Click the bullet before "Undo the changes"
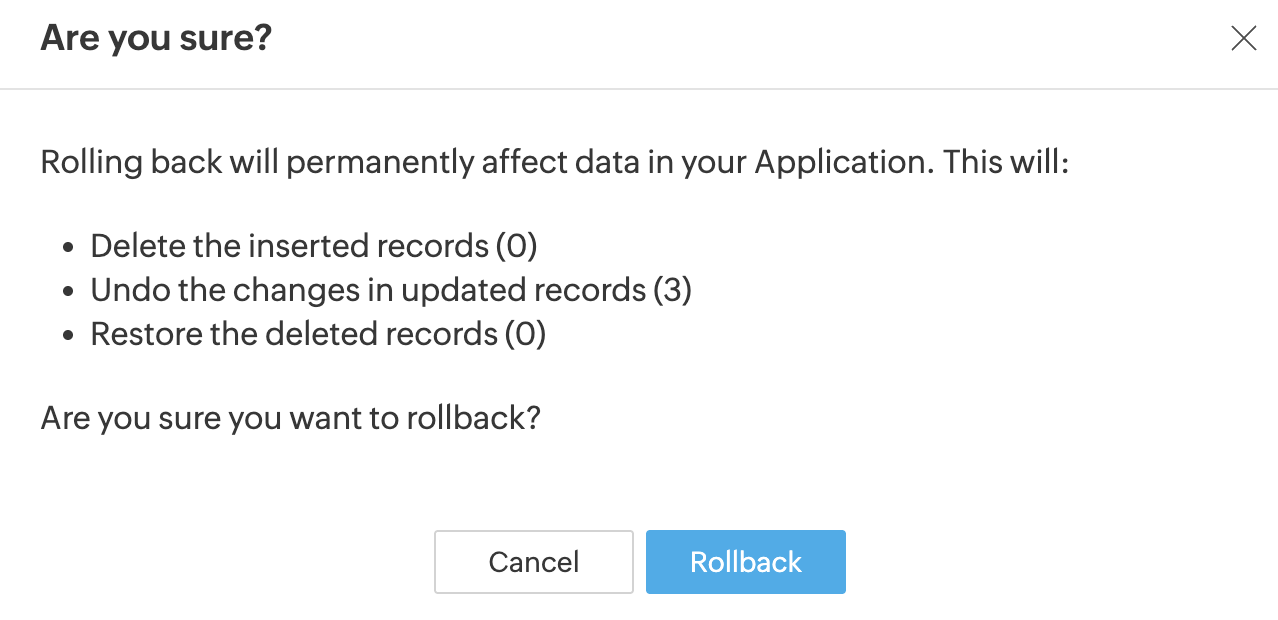 [x=68, y=291]
